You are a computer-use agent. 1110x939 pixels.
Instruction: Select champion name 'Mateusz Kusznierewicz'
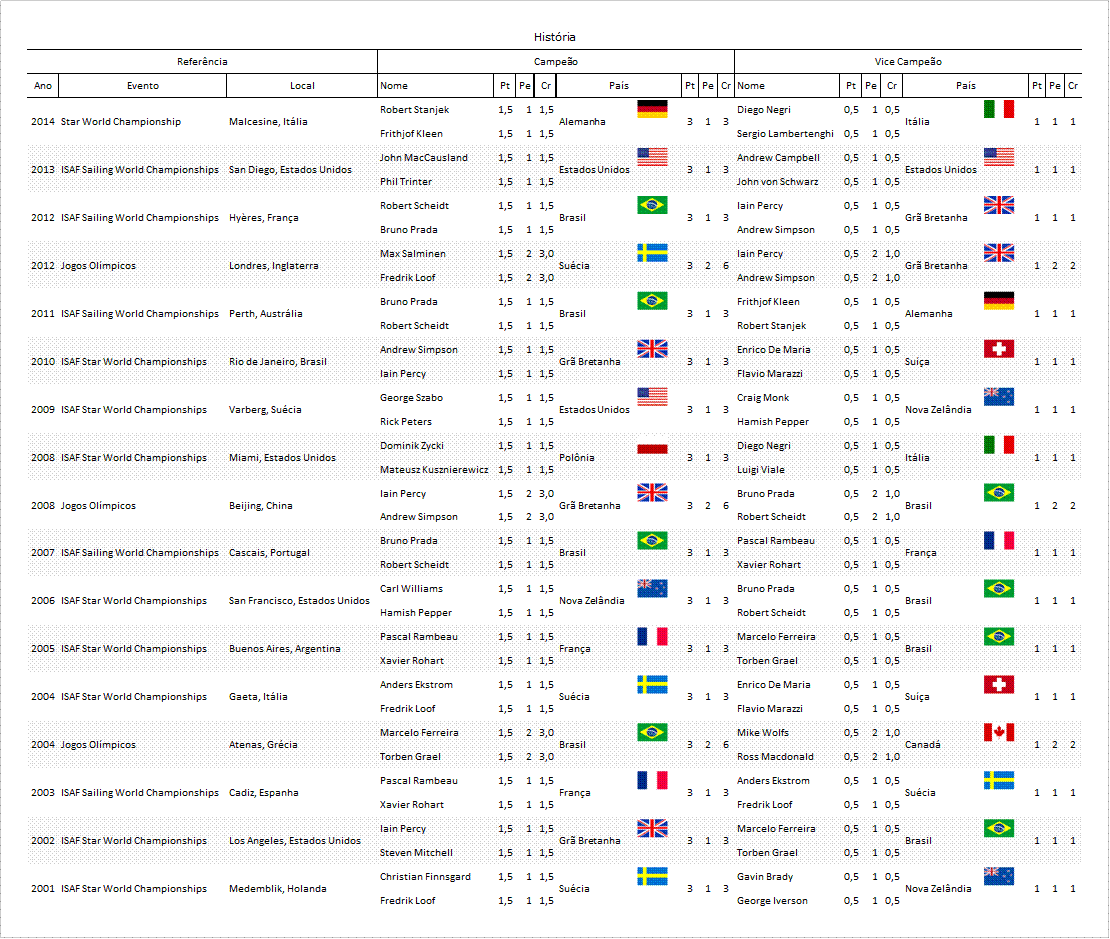434,470
